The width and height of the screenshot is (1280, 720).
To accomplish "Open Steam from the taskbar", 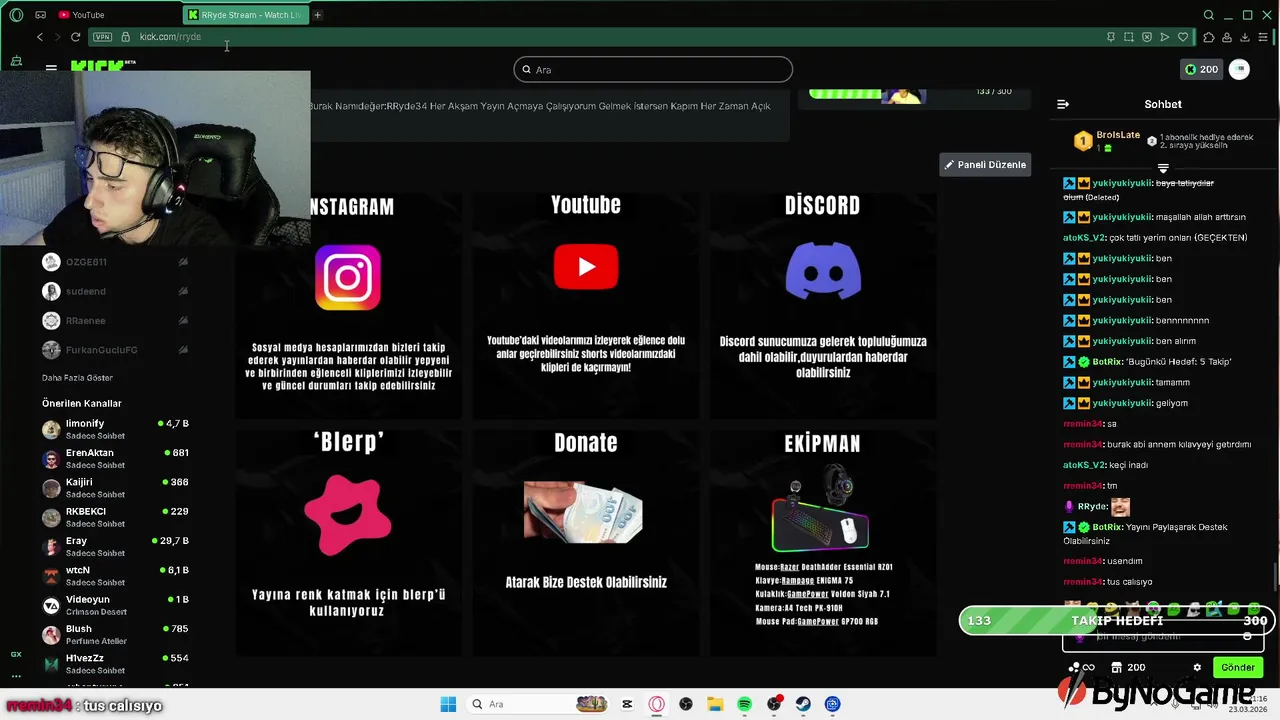I will [x=803, y=704].
